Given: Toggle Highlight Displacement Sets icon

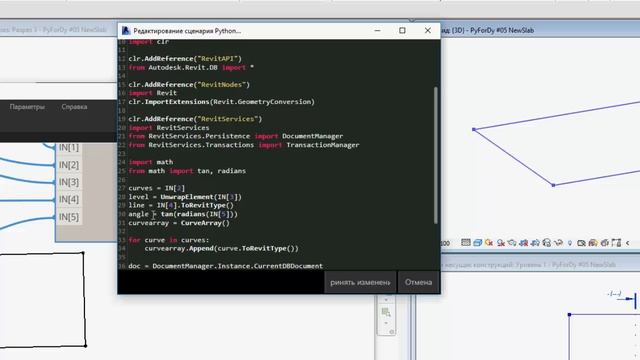Looking at the screenshot, I should click(x=605, y=243).
